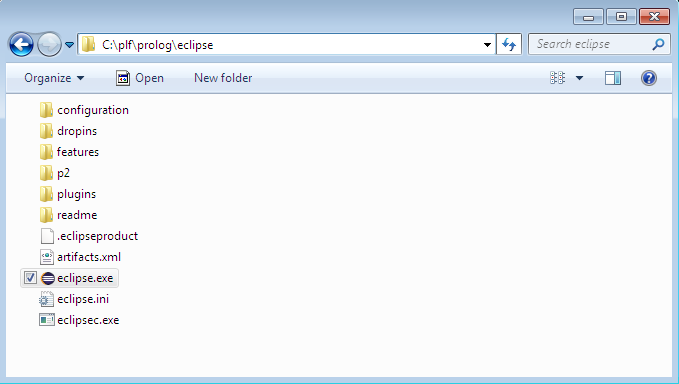Select the readme folder icon

(46, 215)
